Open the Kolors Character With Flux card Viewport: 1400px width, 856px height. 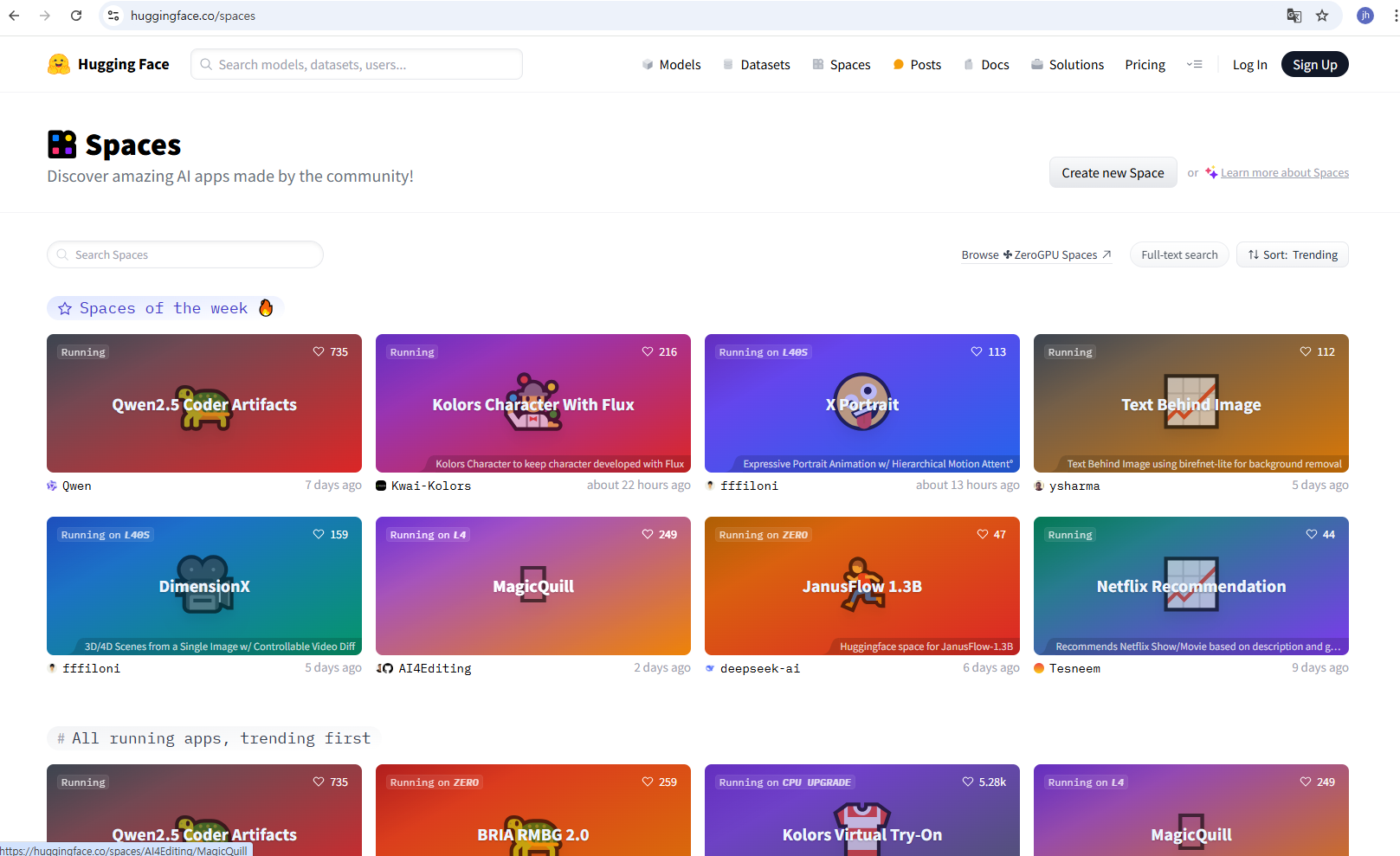click(533, 403)
